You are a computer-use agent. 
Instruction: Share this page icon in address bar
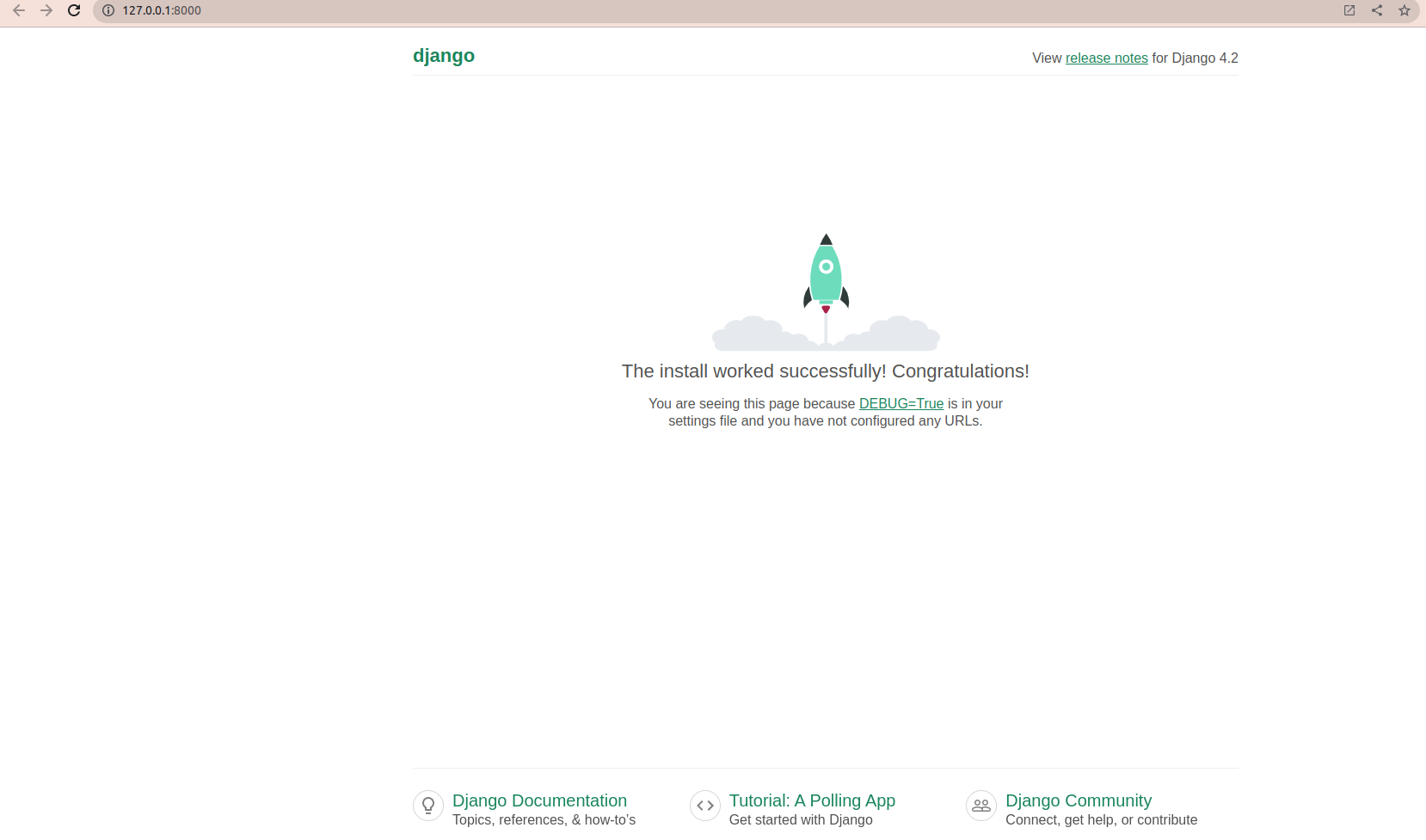coord(1377,10)
